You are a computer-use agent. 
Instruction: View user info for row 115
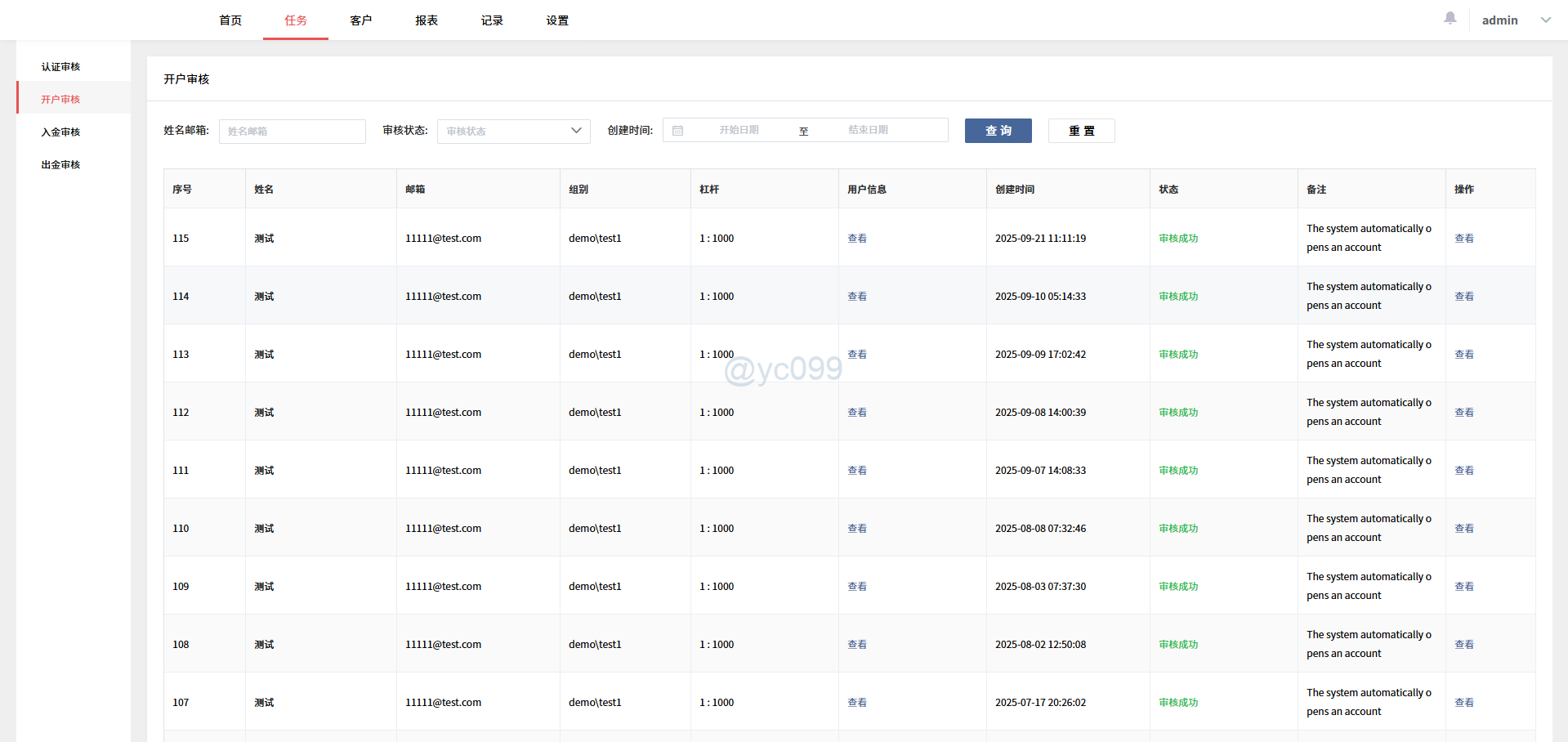tap(856, 239)
